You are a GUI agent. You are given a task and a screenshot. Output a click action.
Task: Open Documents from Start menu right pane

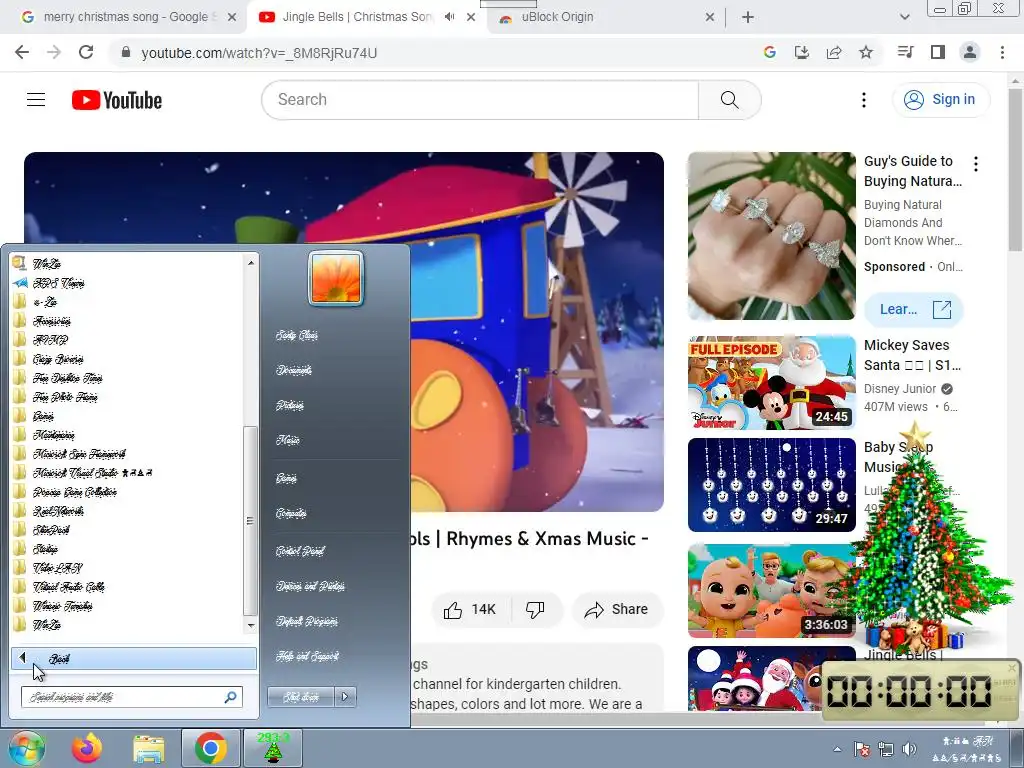294,370
